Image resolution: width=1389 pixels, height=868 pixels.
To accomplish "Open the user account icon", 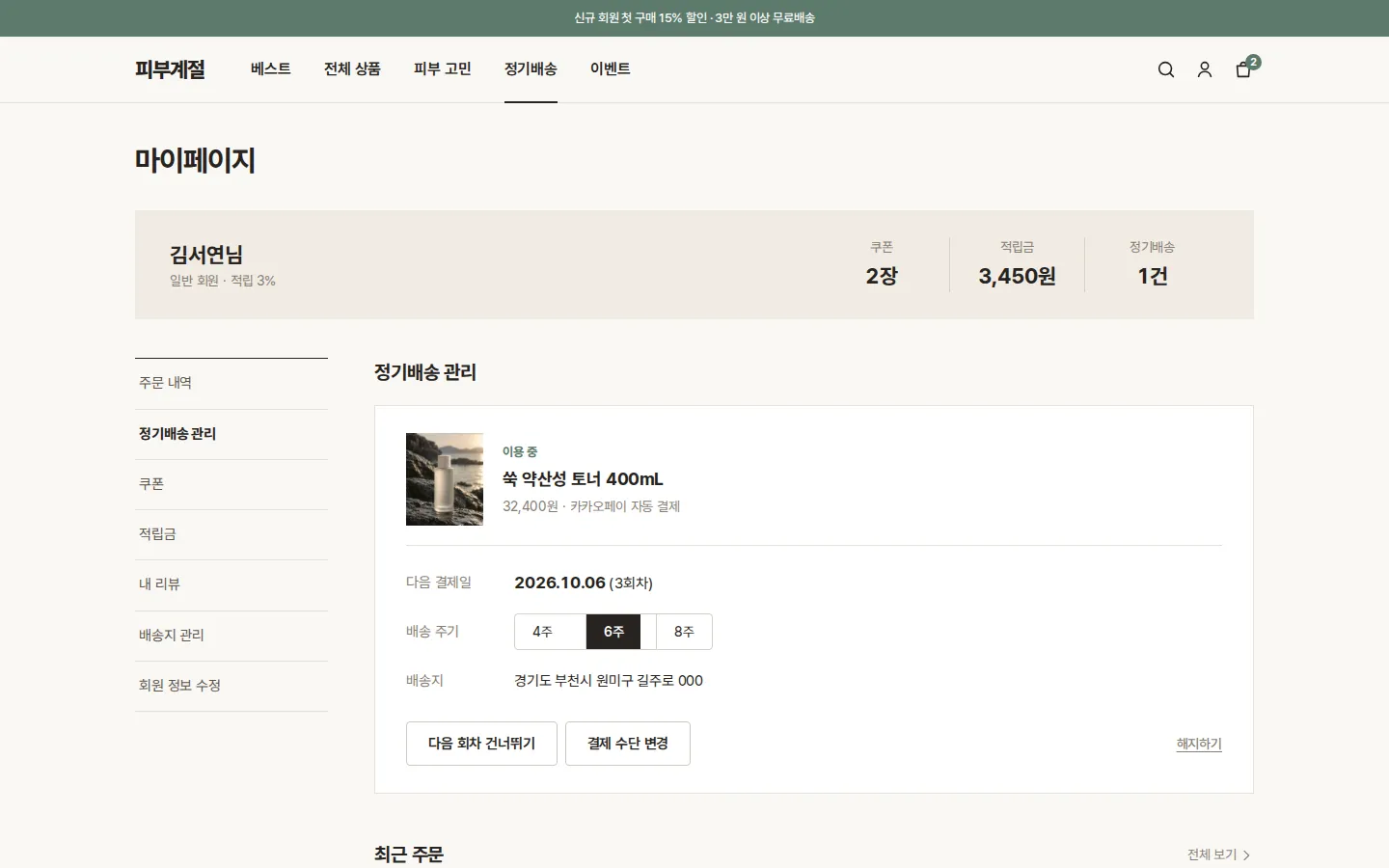I will (x=1205, y=69).
